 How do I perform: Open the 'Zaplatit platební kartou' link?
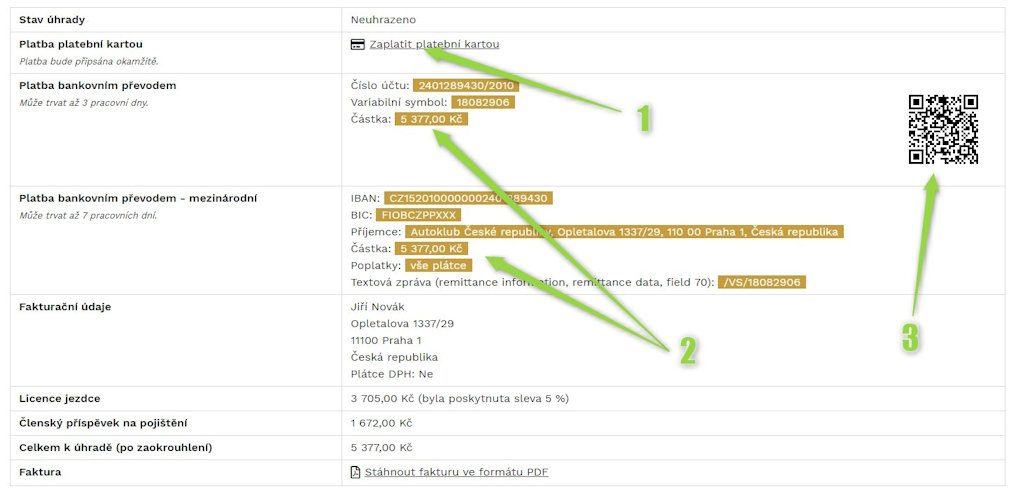click(434, 44)
